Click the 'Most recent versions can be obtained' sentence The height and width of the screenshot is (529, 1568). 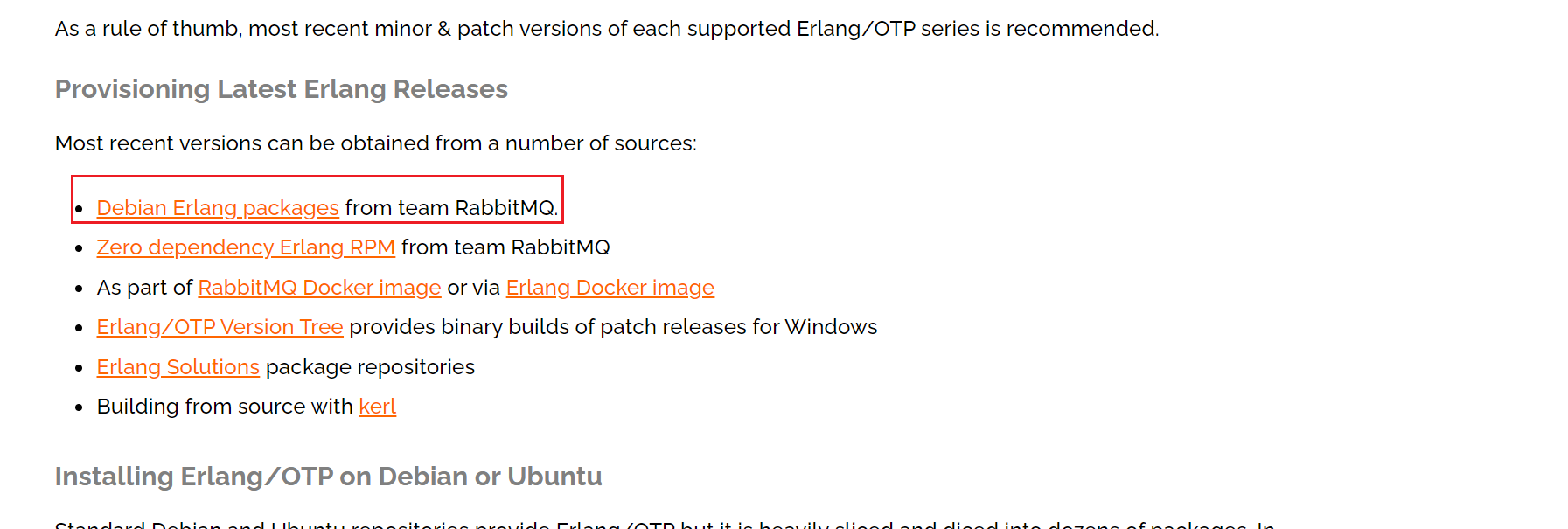pyautogui.click(x=375, y=143)
